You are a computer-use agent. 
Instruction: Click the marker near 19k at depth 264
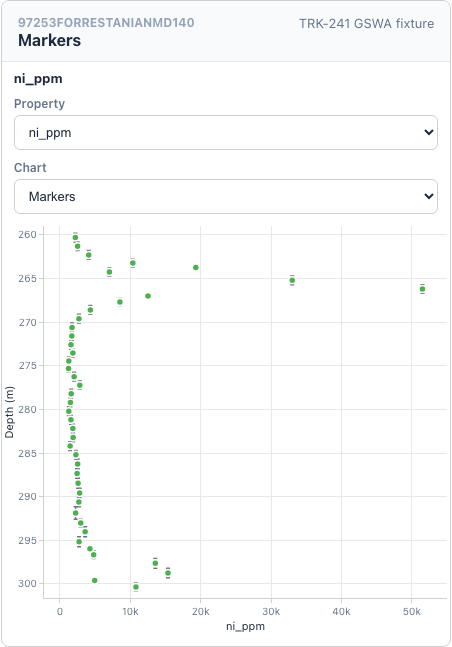pyautogui.click(x=196, y=267)
